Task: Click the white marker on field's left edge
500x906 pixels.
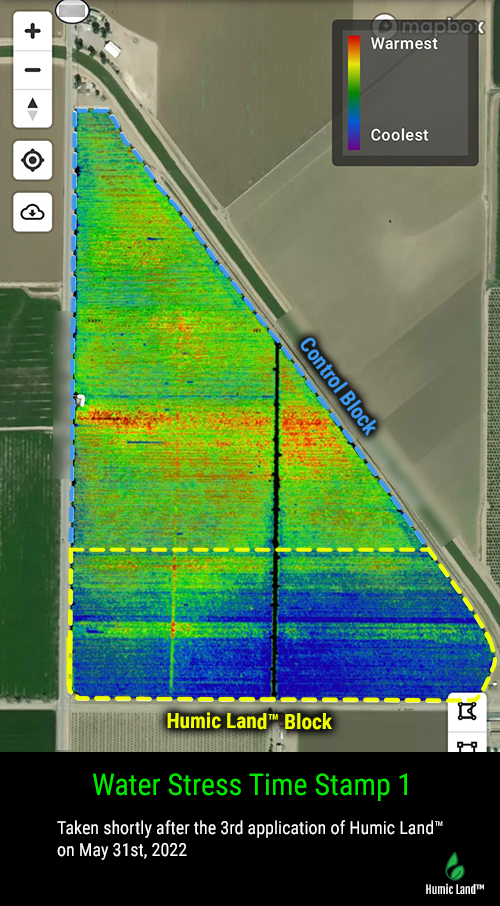Action: [79, 400]
